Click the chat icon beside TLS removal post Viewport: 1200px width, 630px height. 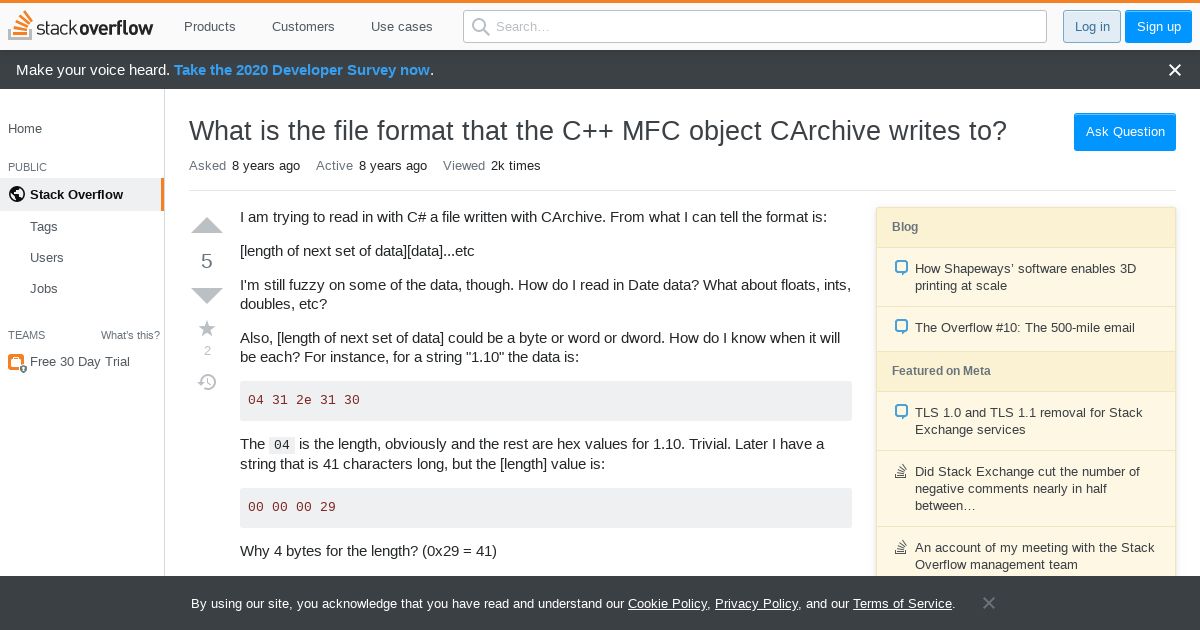point(901,412)
